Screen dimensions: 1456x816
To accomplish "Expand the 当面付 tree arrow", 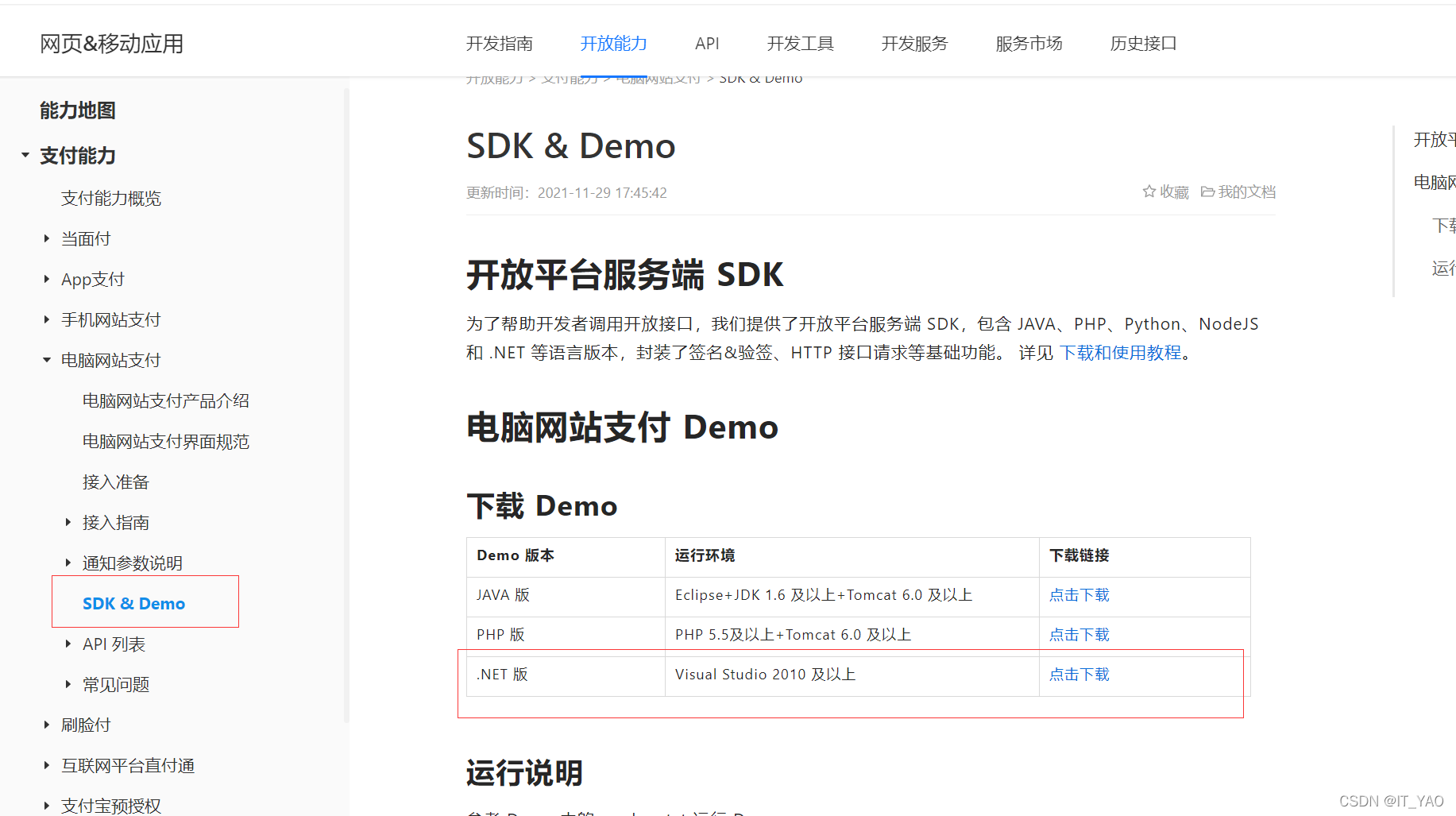I will coord(47,238).
